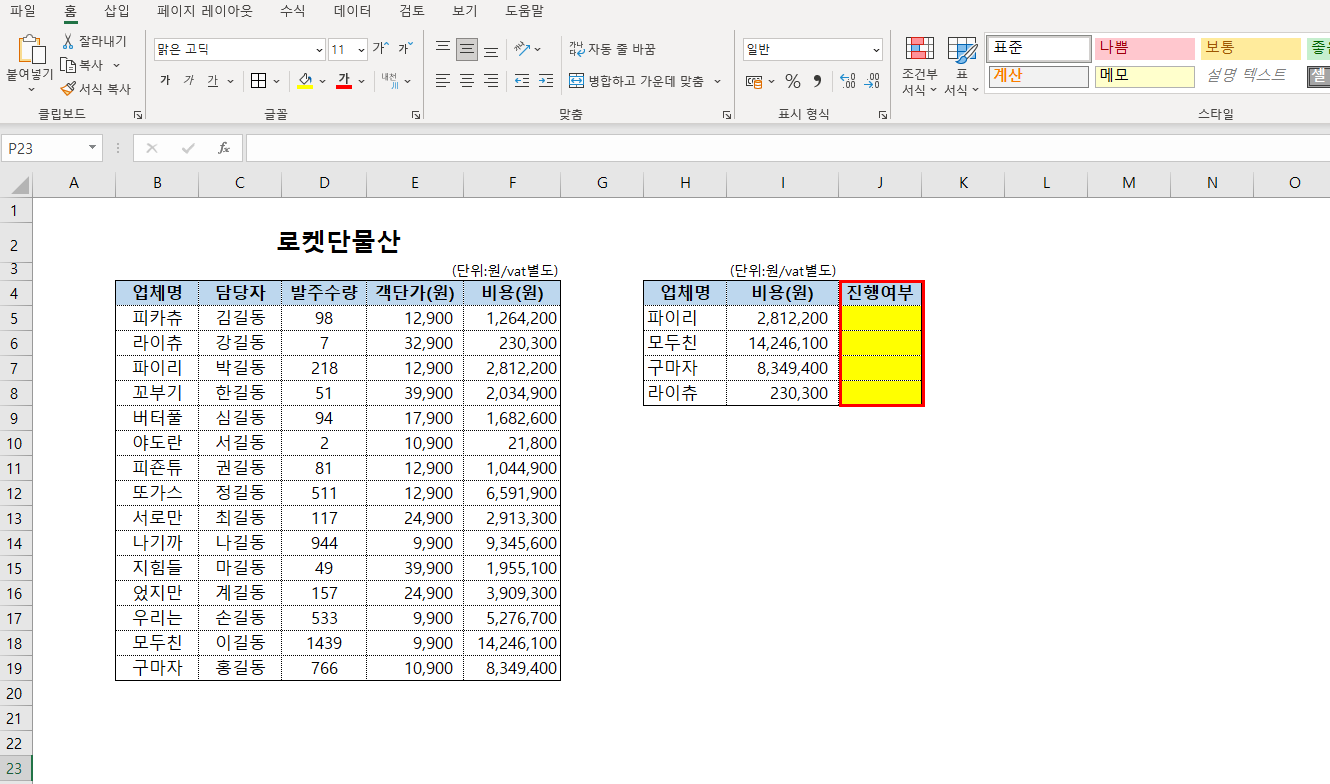This screenshot has height=784, width=1330.
Task: Increase font size with larger 가 icon
Action: pyautogui.click(x=381, y=48)
